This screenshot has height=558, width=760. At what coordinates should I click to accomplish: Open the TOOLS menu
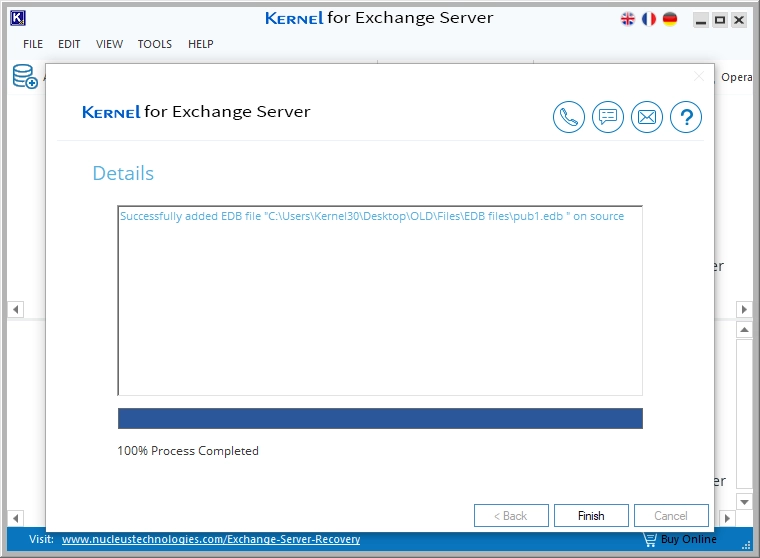tap(155, 44)
